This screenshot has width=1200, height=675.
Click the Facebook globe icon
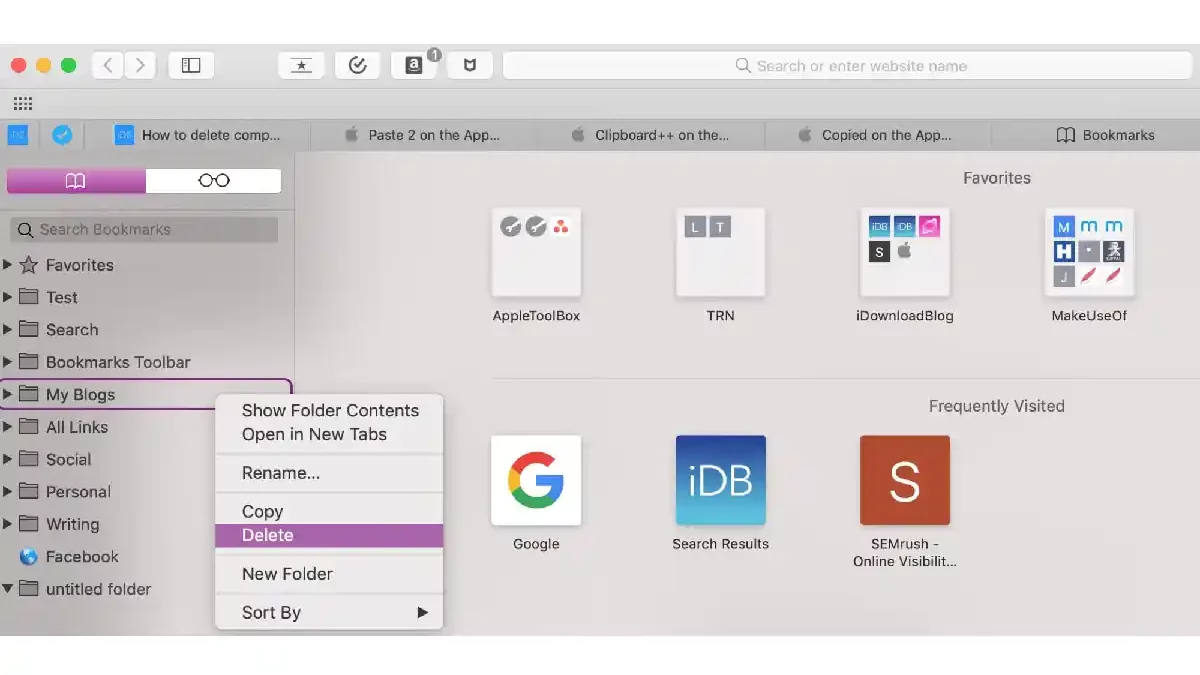pyautogui.click(x=28, y=557)
